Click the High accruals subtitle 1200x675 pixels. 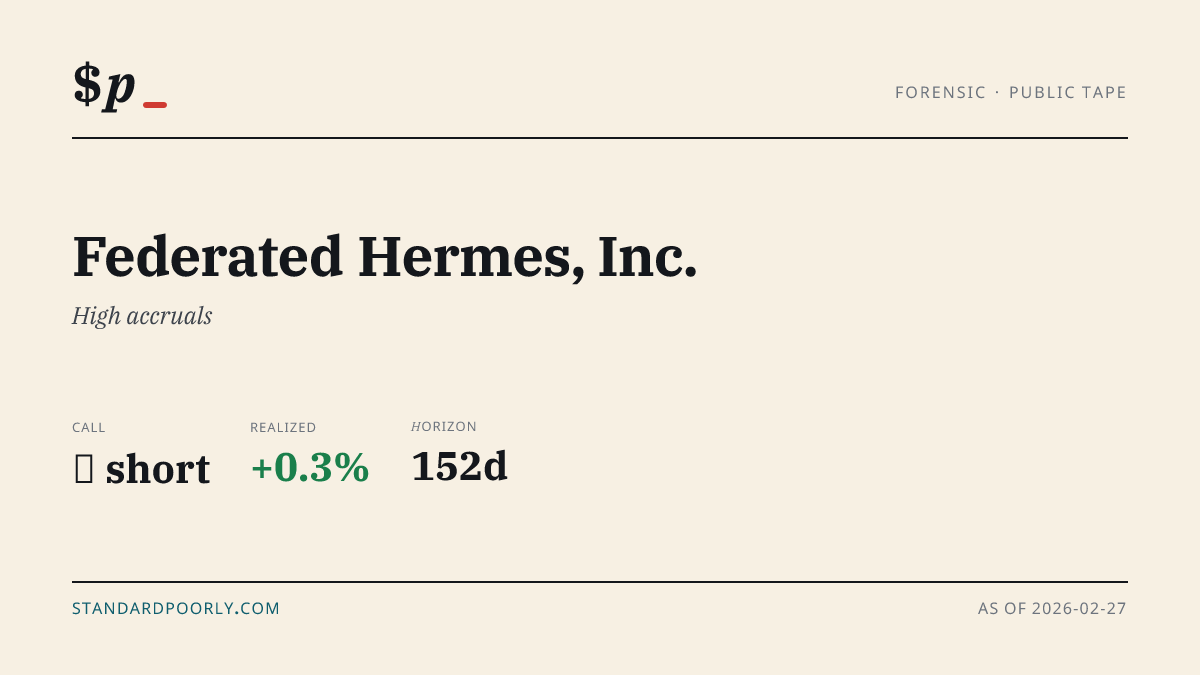coord(142,316)
